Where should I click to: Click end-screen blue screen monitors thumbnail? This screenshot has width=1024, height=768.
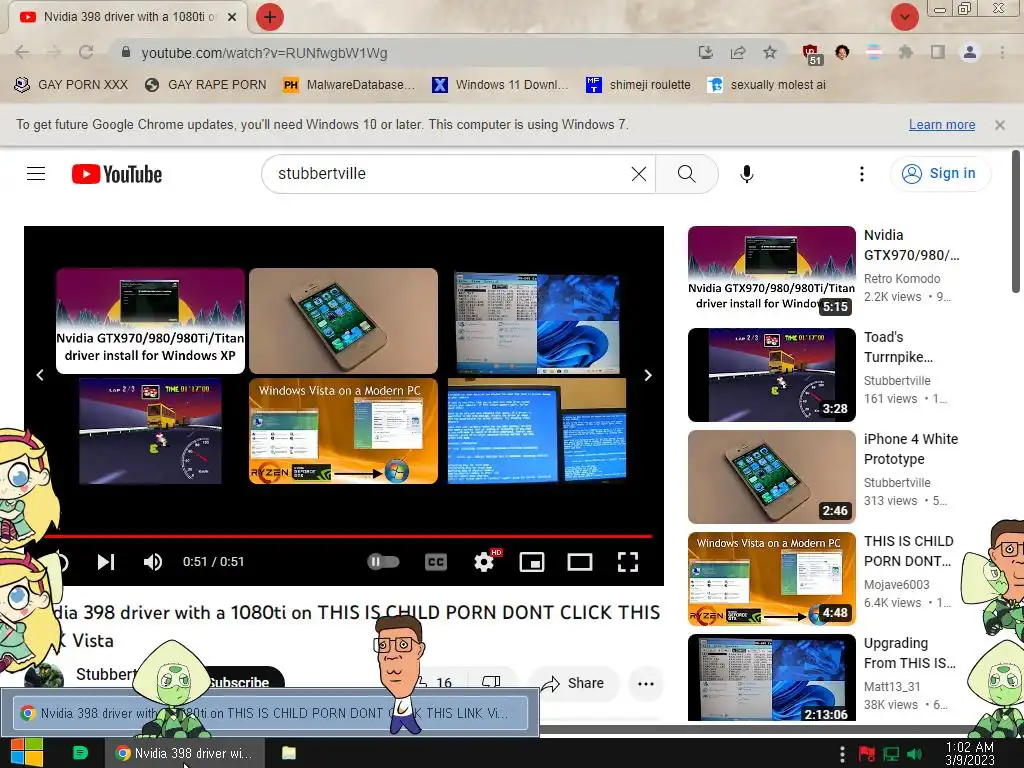point(537,431)
